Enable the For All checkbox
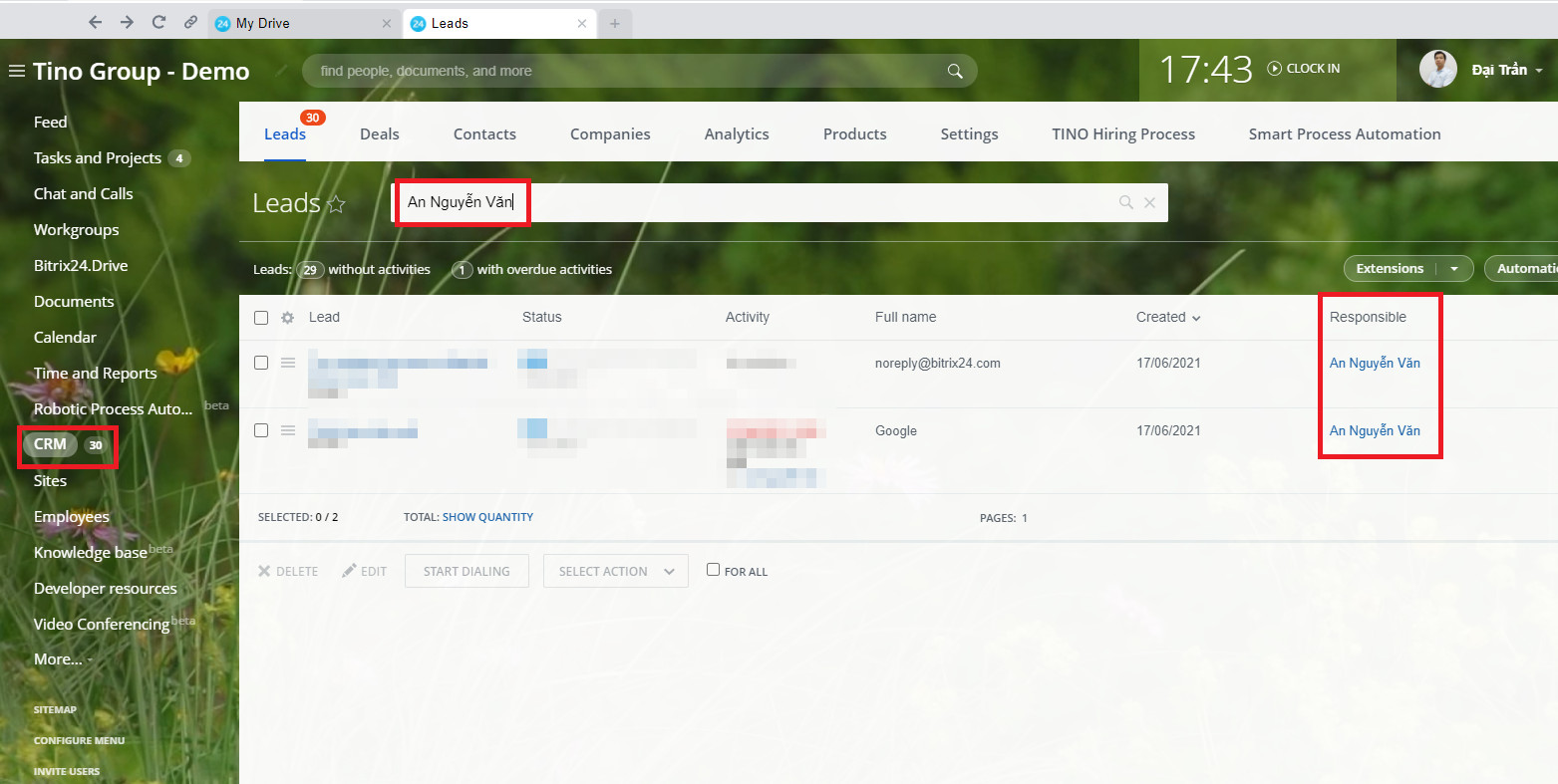The height and width of the screenshot is (784, 1558). (713, 570)
